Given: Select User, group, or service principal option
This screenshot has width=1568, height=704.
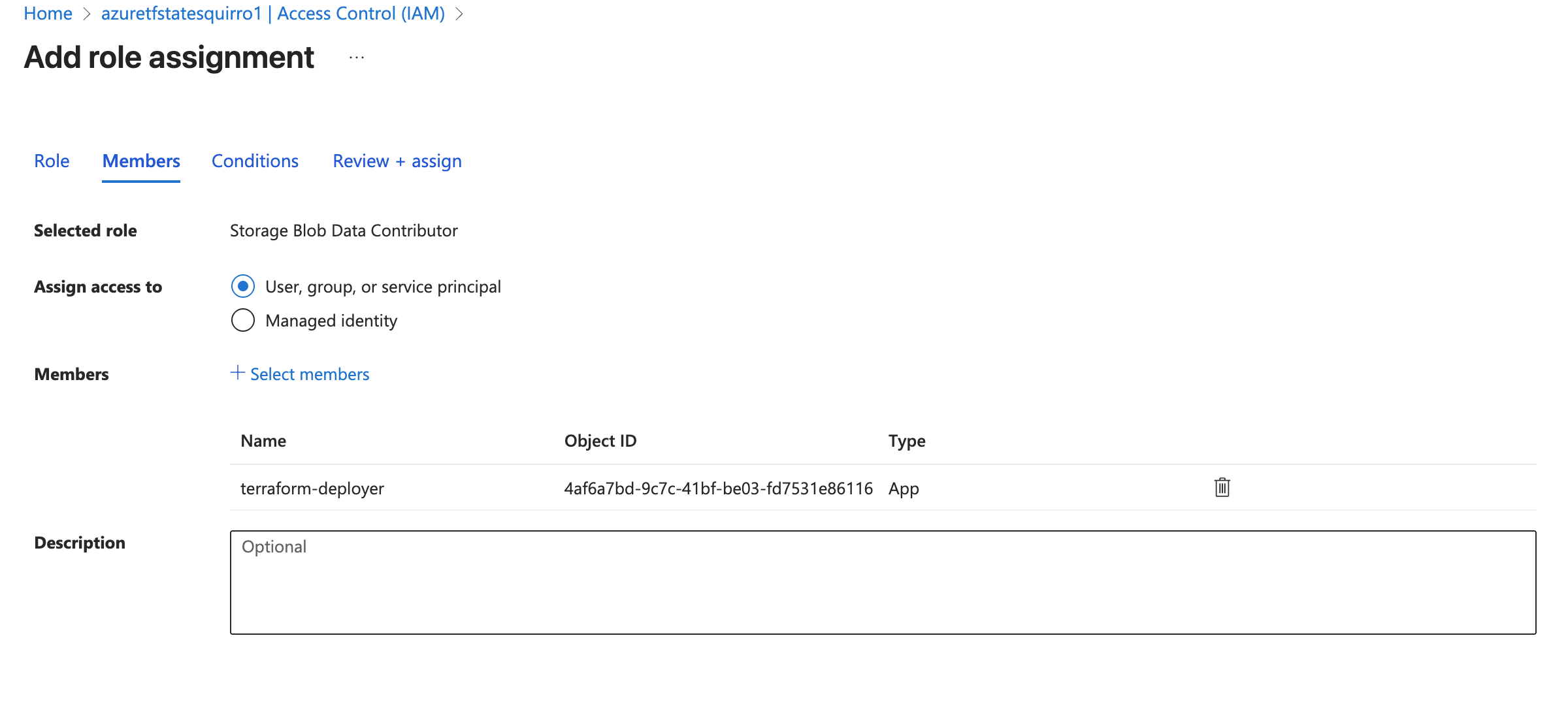Looking at the screenshot, I should click(243, 286).
